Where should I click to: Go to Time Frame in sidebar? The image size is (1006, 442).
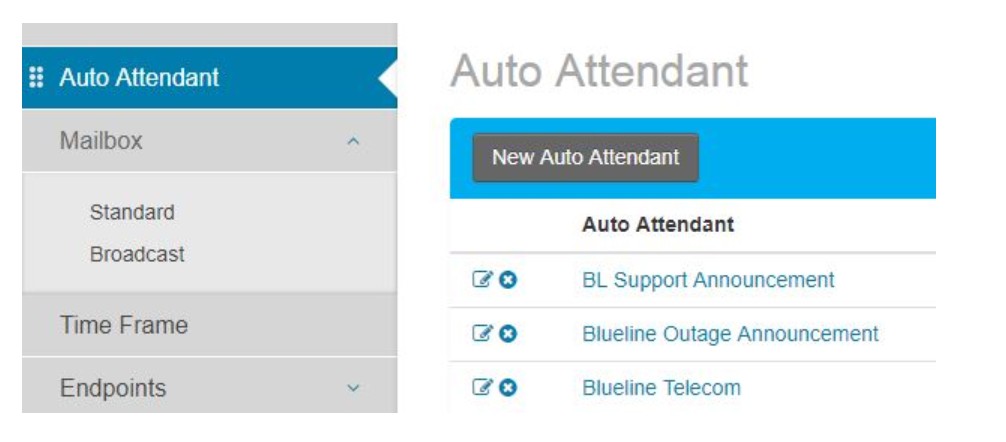[x=124, y=325]
